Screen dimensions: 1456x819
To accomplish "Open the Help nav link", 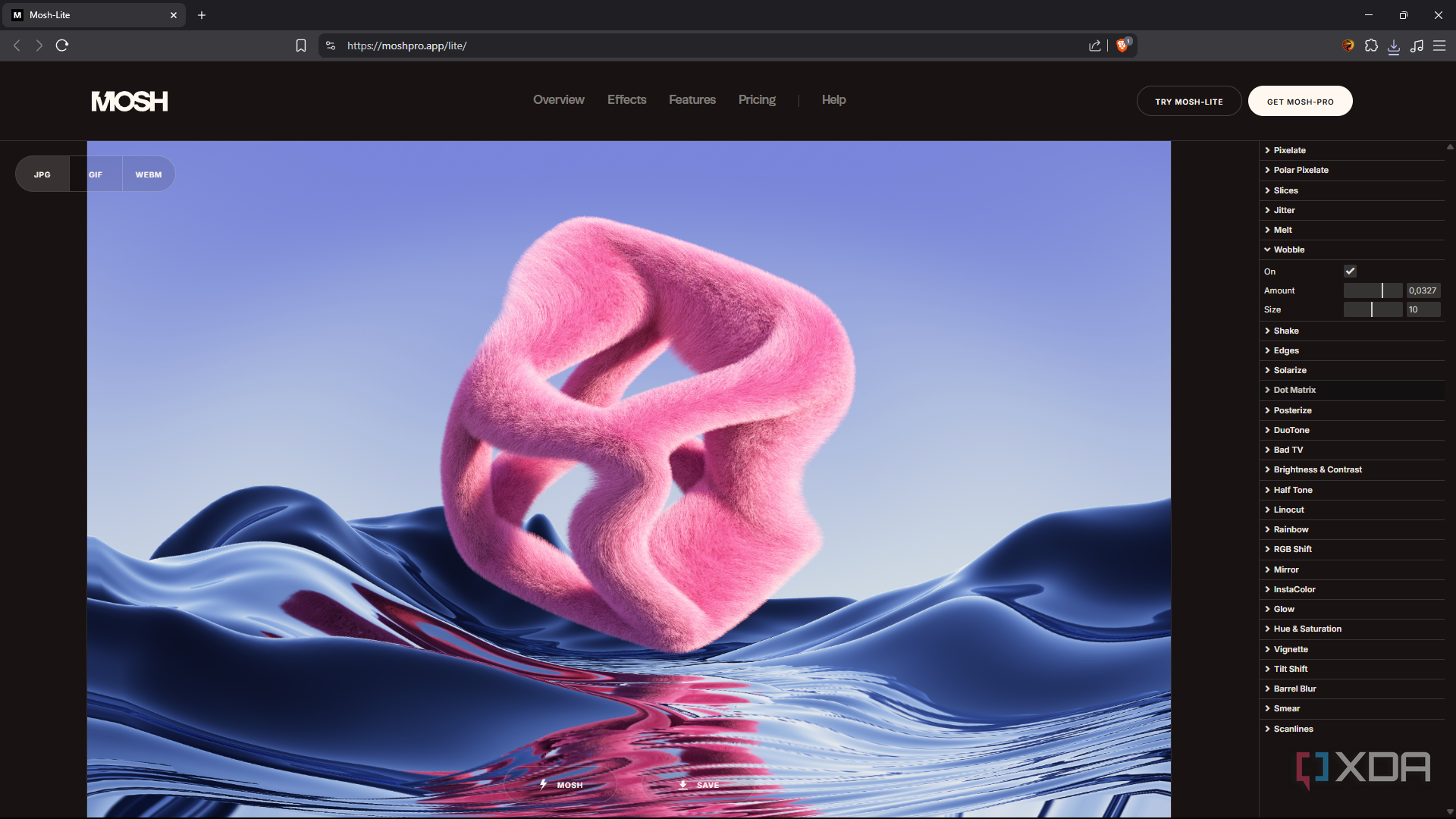I will 833,99.
